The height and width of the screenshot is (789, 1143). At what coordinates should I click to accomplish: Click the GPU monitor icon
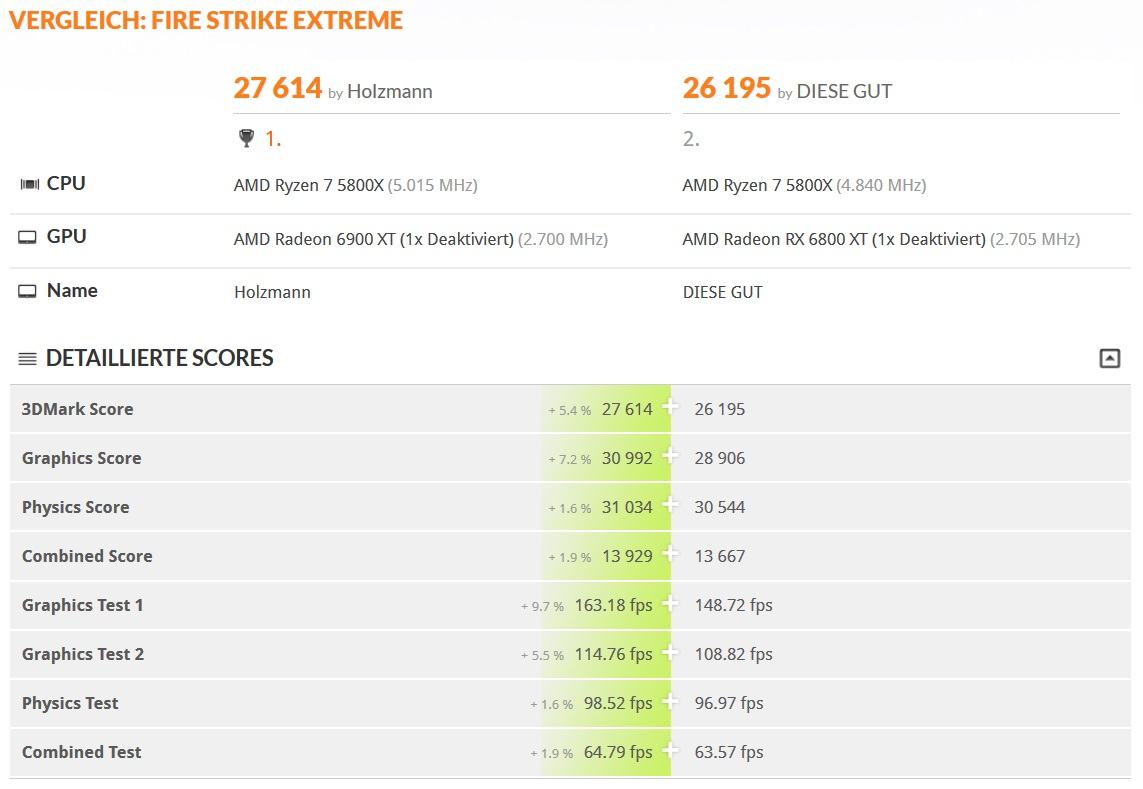click(x=28, y=237)
